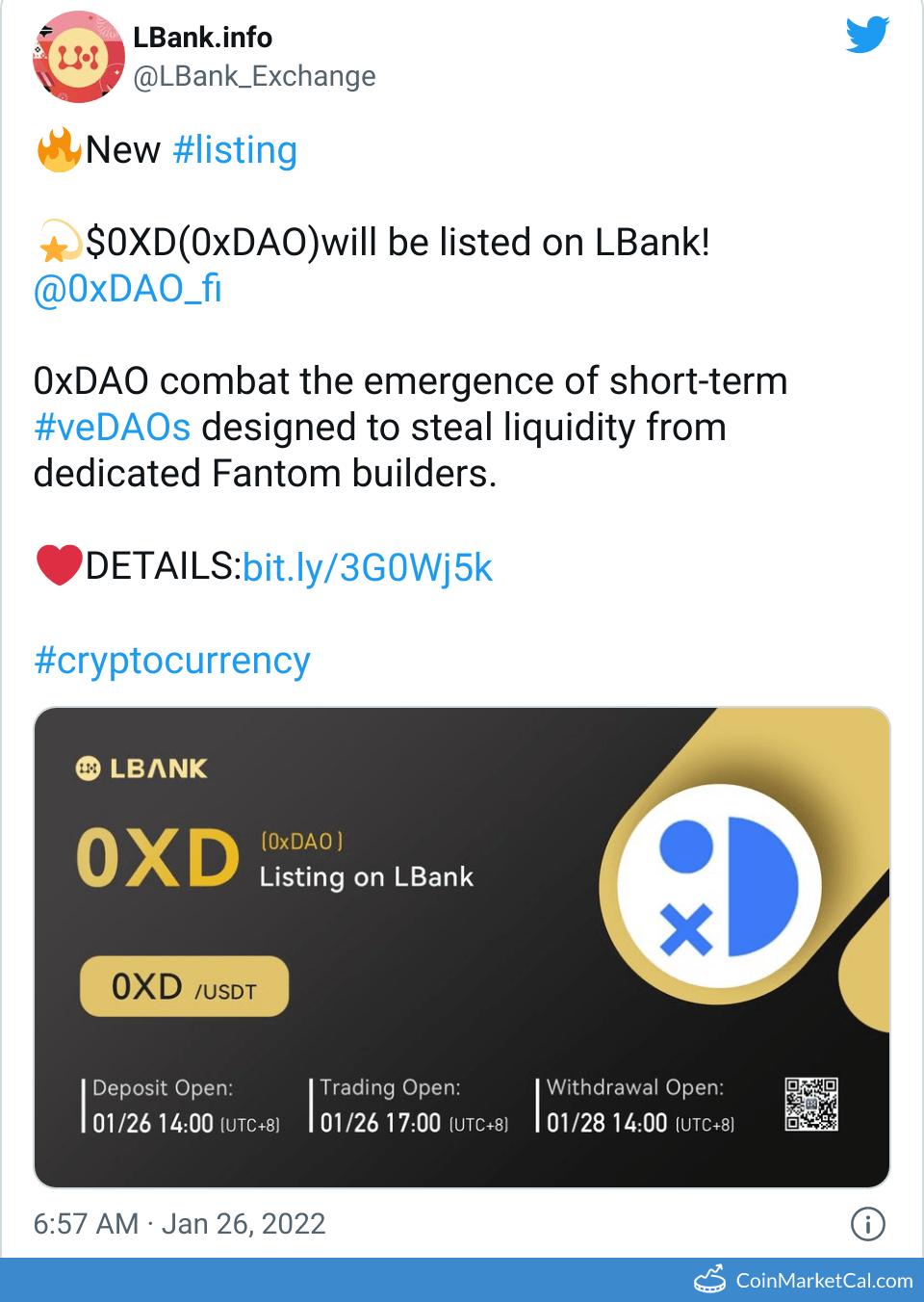Image resolution: width=924 pixels, height=1302 pixels.
Task: Click the LBank.info display name
Action: click(x=203, y=38)
